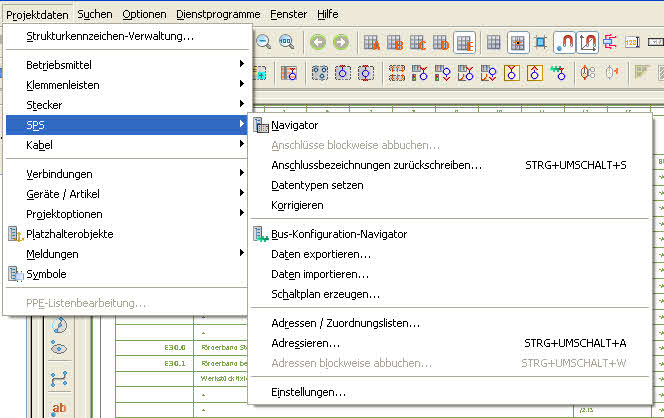The height and width of the screenshot is (418, 664).
Task: Click the dashed red connection grid icon
Action: pyautogui.click(x=397, y=73)
